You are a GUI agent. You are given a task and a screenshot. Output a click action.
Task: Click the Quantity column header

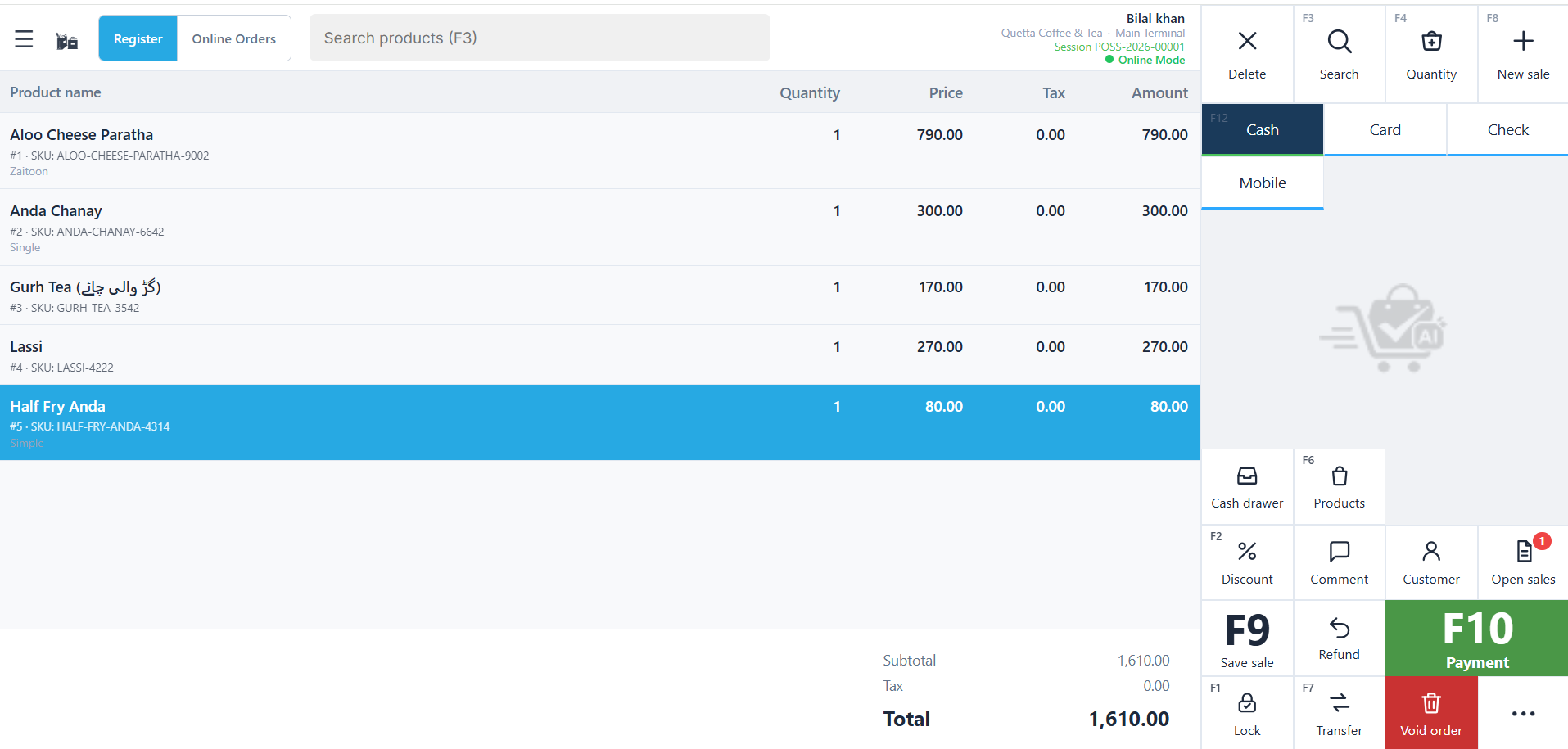tap(809, 92)
